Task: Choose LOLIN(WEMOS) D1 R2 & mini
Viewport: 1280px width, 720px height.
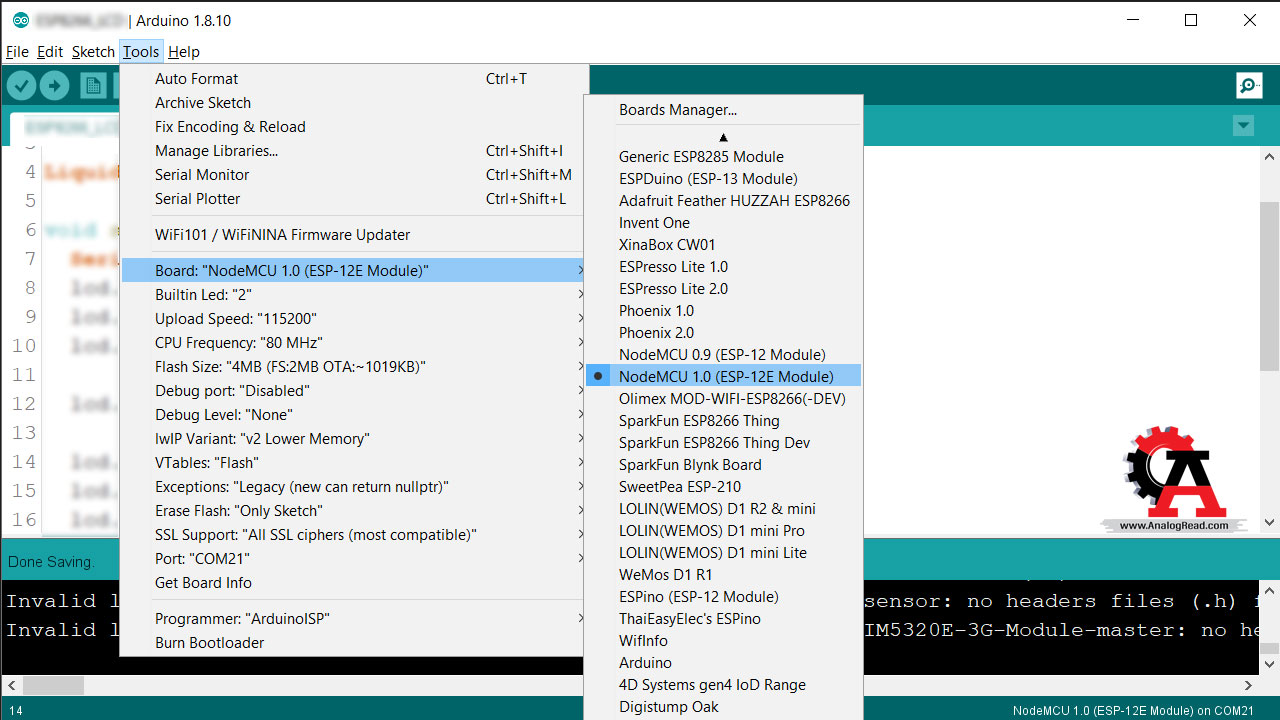Action: pyautogui.click(x=723, y=508)
